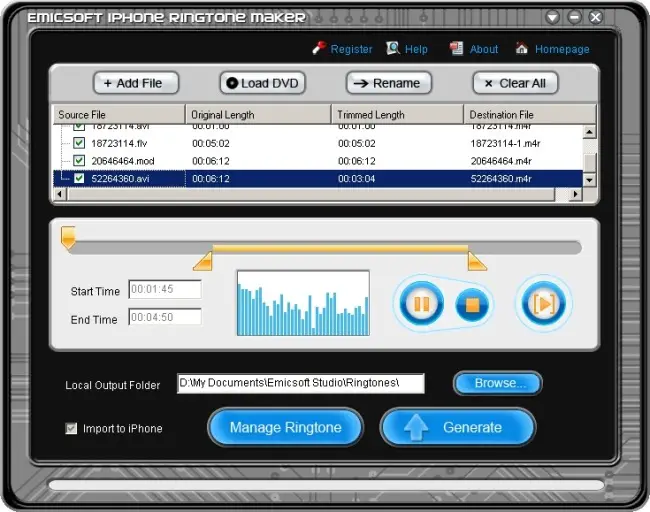Open the Help link

click(x=416, y=49)
